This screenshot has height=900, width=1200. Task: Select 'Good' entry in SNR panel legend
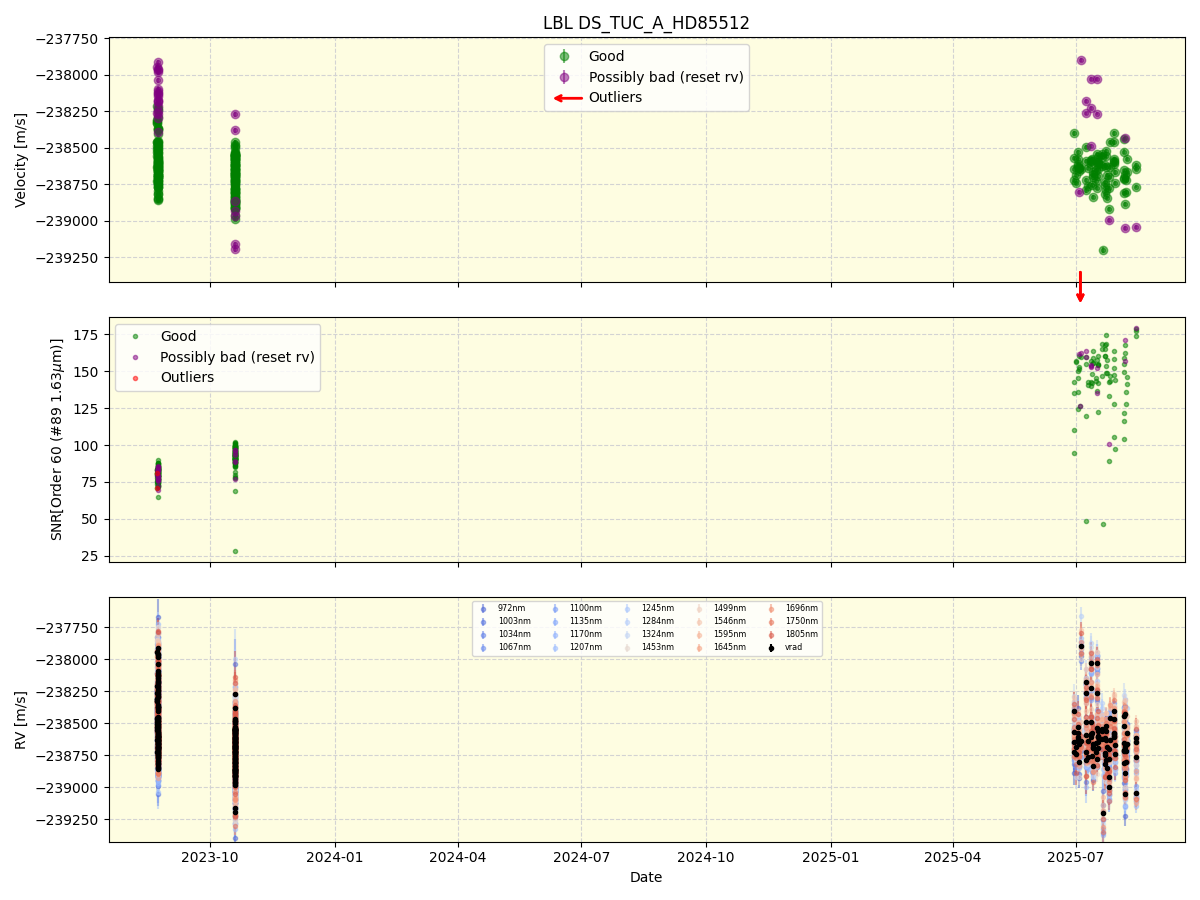click(x=178, y=337)
